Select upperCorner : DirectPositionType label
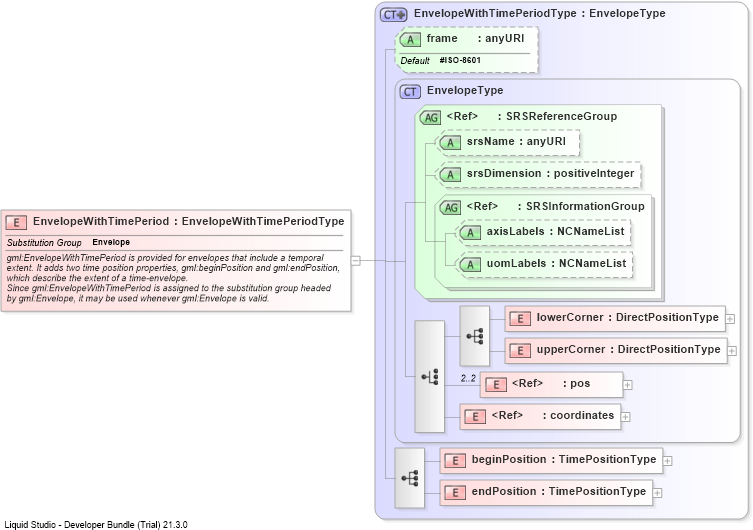 (628, 349)
